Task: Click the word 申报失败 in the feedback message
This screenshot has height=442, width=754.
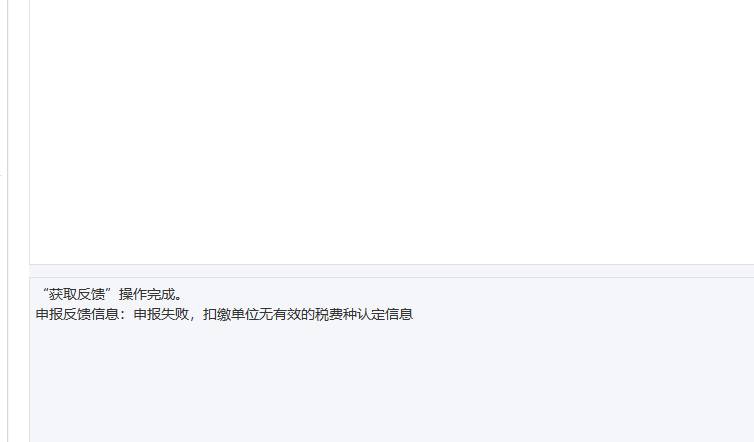Action: pyautogui.click(x=161, y=314)
